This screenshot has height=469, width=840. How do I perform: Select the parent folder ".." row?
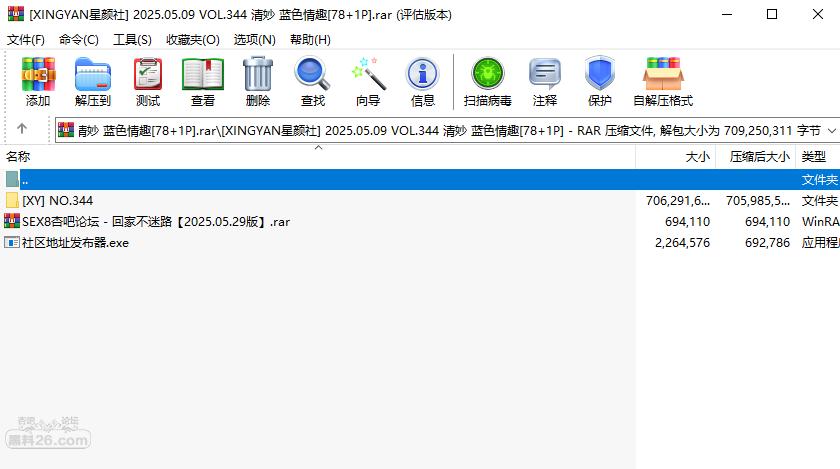pos(420,180)
